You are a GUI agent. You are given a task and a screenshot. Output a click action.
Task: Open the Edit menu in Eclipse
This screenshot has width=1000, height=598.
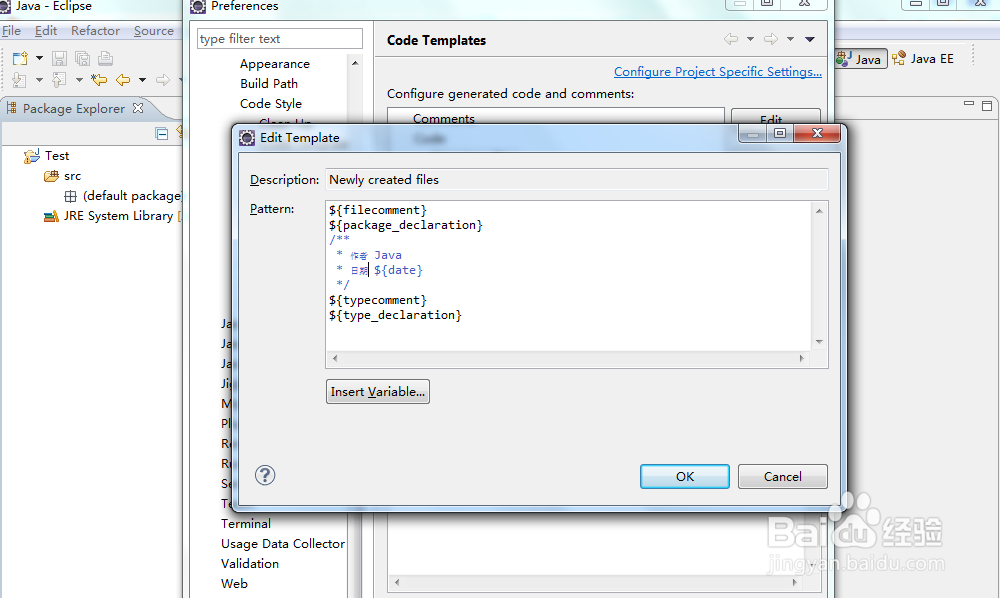(x=46, y=31)
